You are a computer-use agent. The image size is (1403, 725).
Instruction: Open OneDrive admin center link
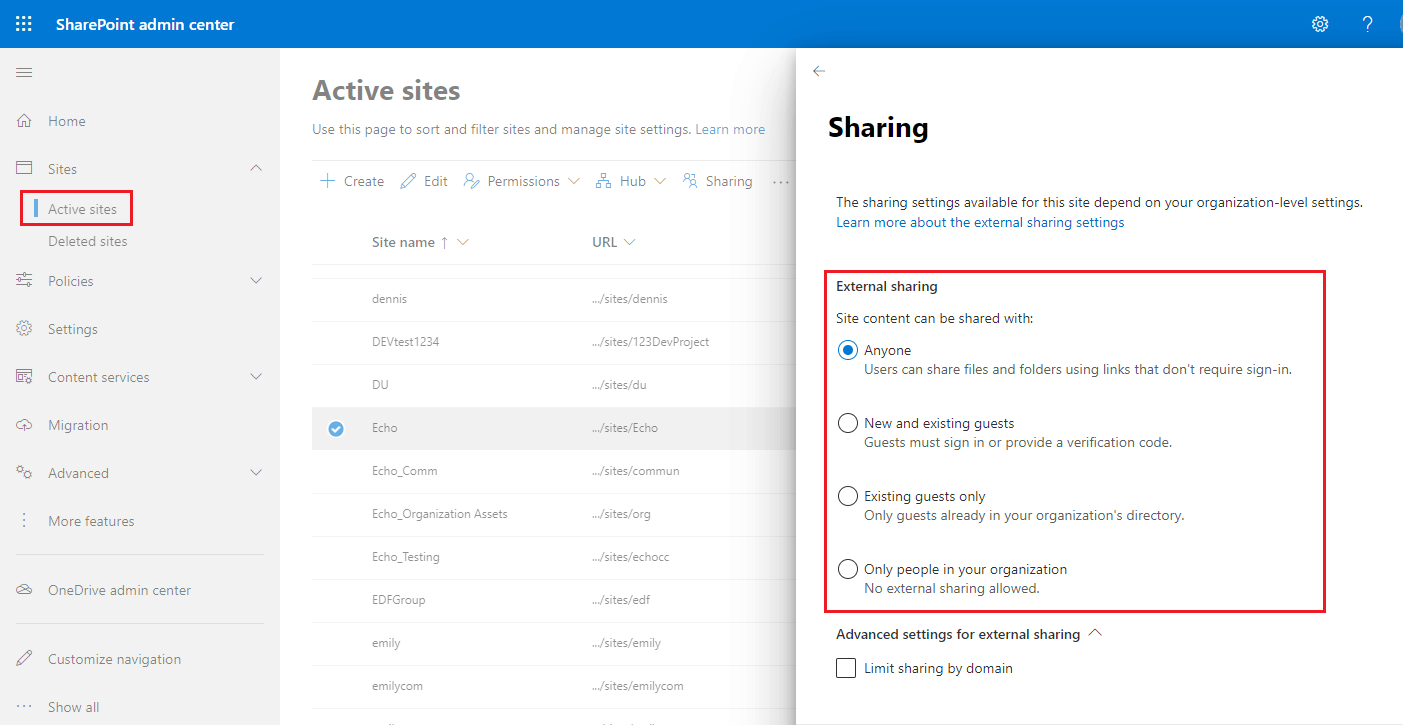(x=120, y=590)
